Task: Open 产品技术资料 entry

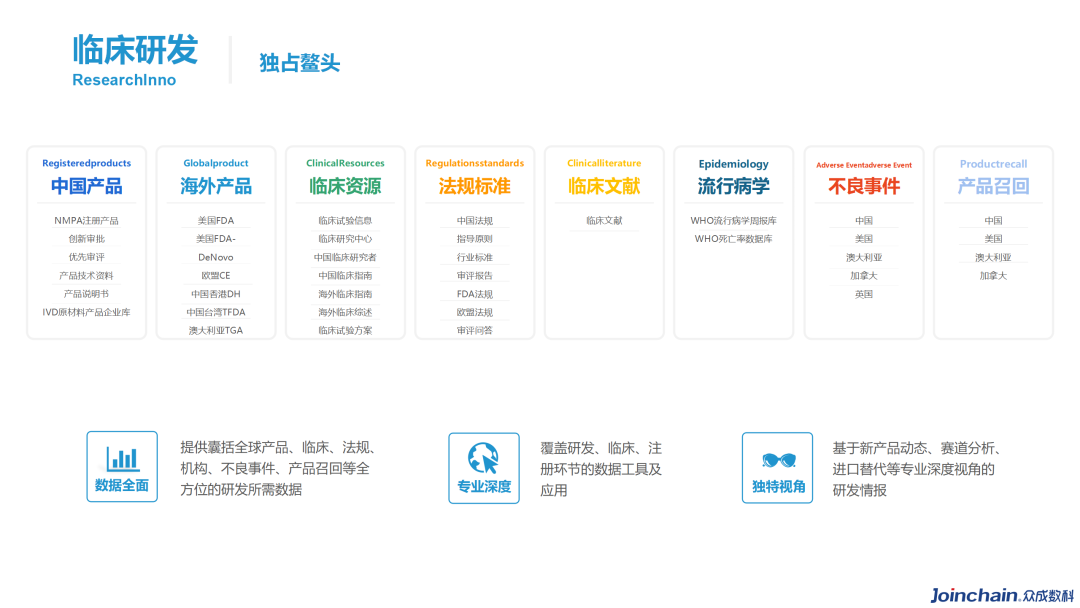Action: [x=86, y=275]
